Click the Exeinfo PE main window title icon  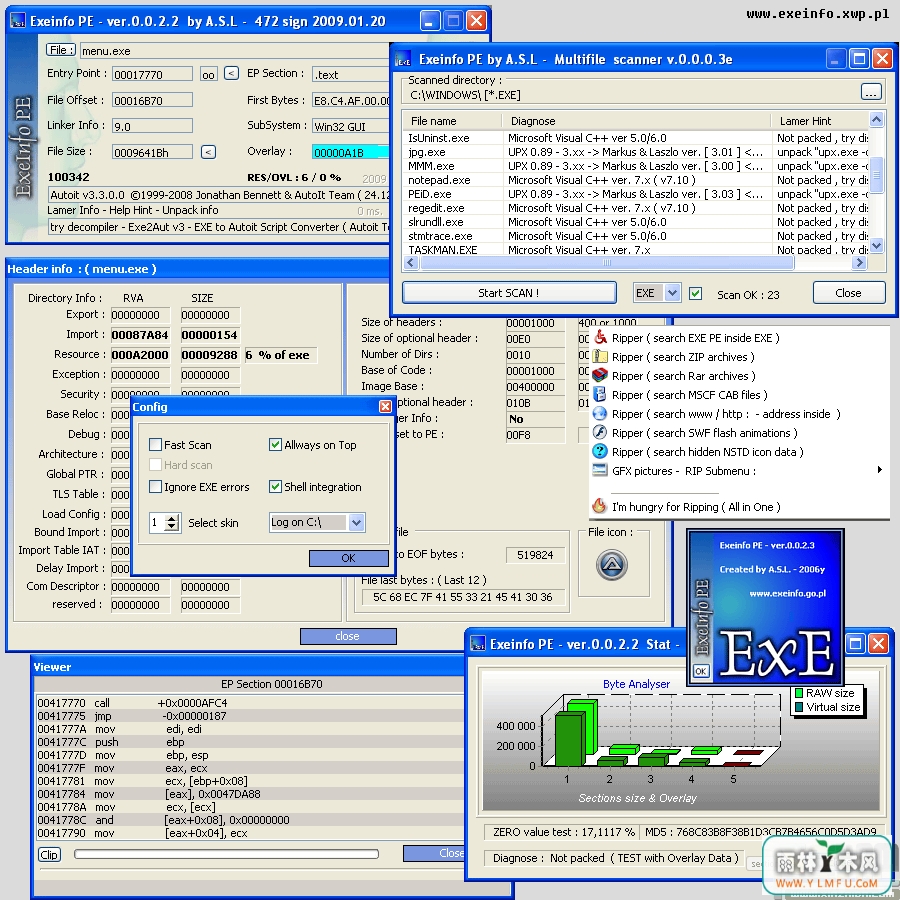[x=18, y=21]
